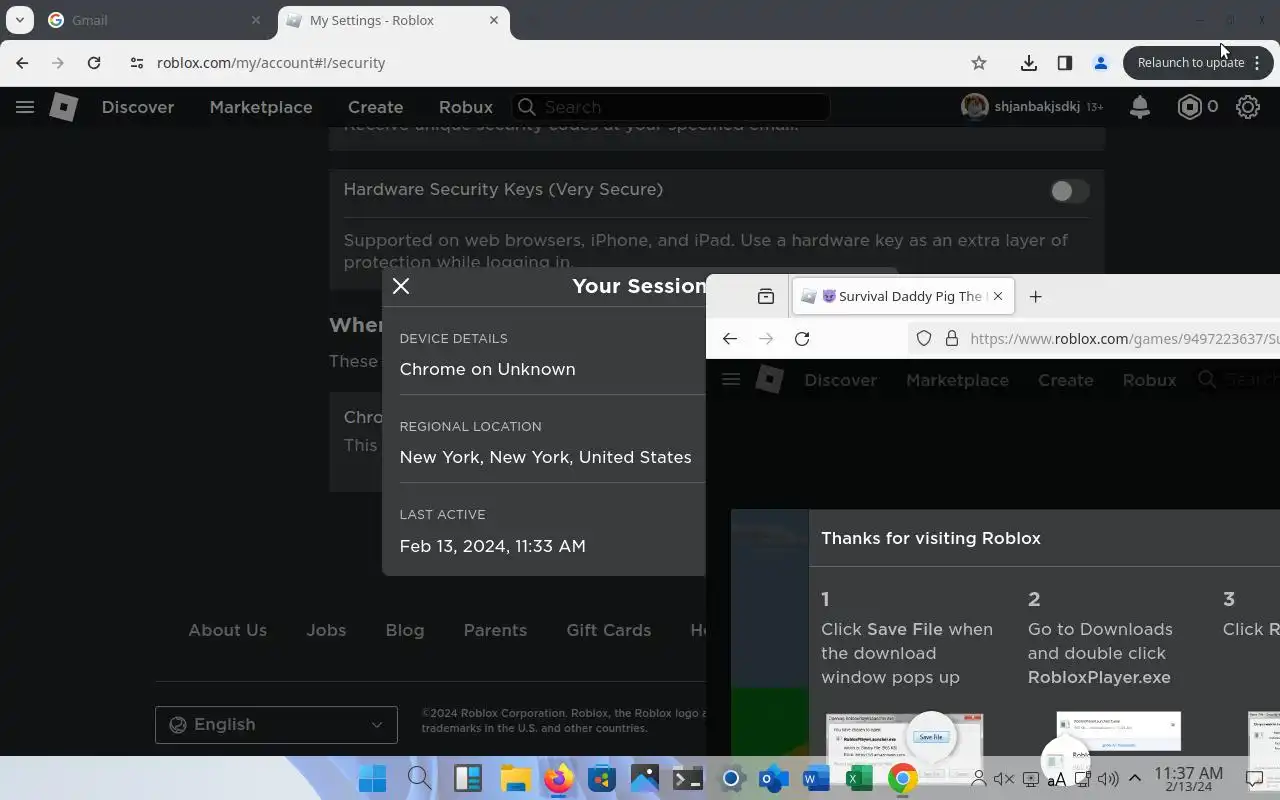This screenshot has height=800, width=1280.
Task: Bookmark this page with the star icon
Action: (x=979, y=63)
